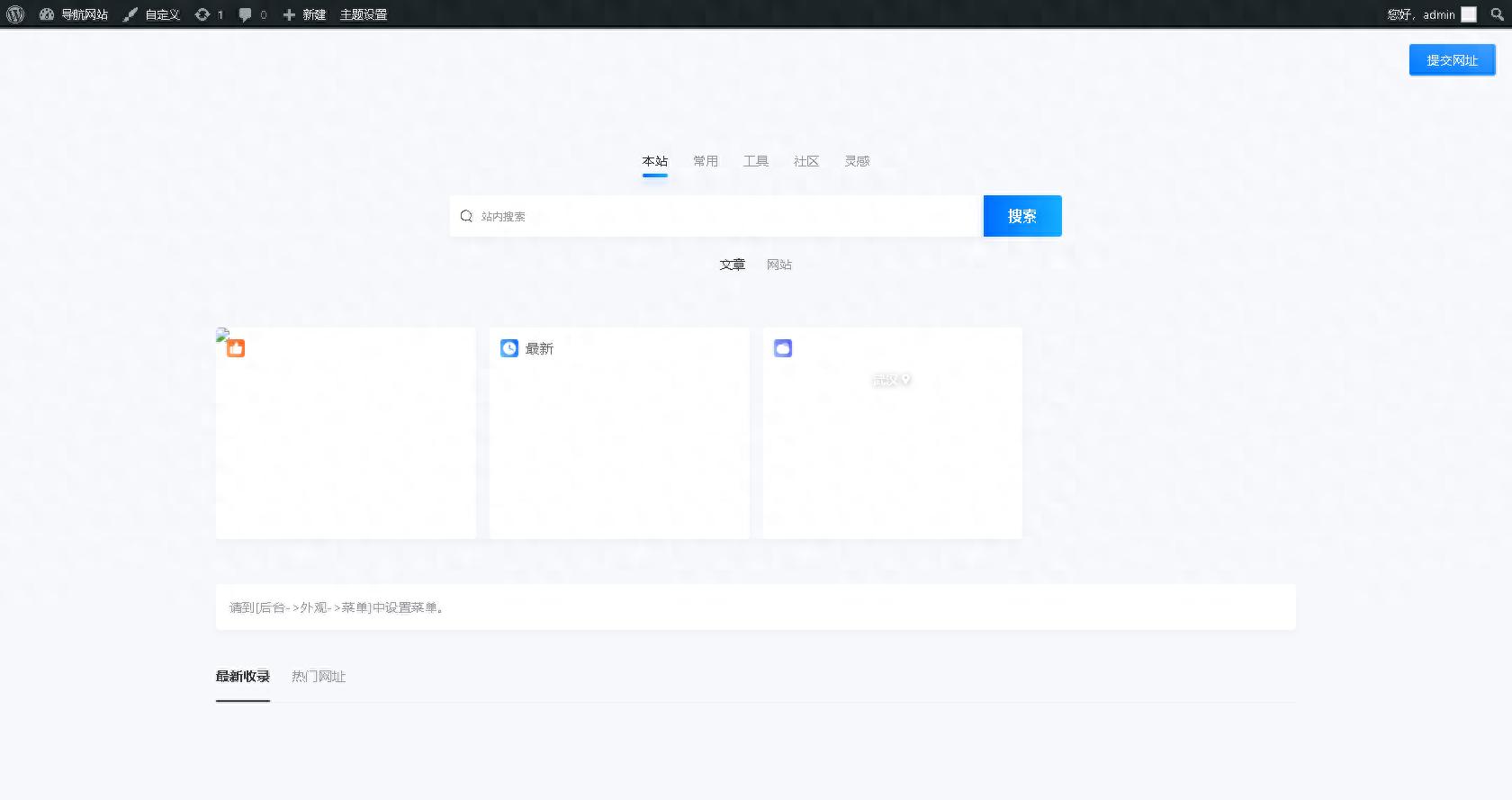Click the magnifier icon in search box

tap(466, 216)
